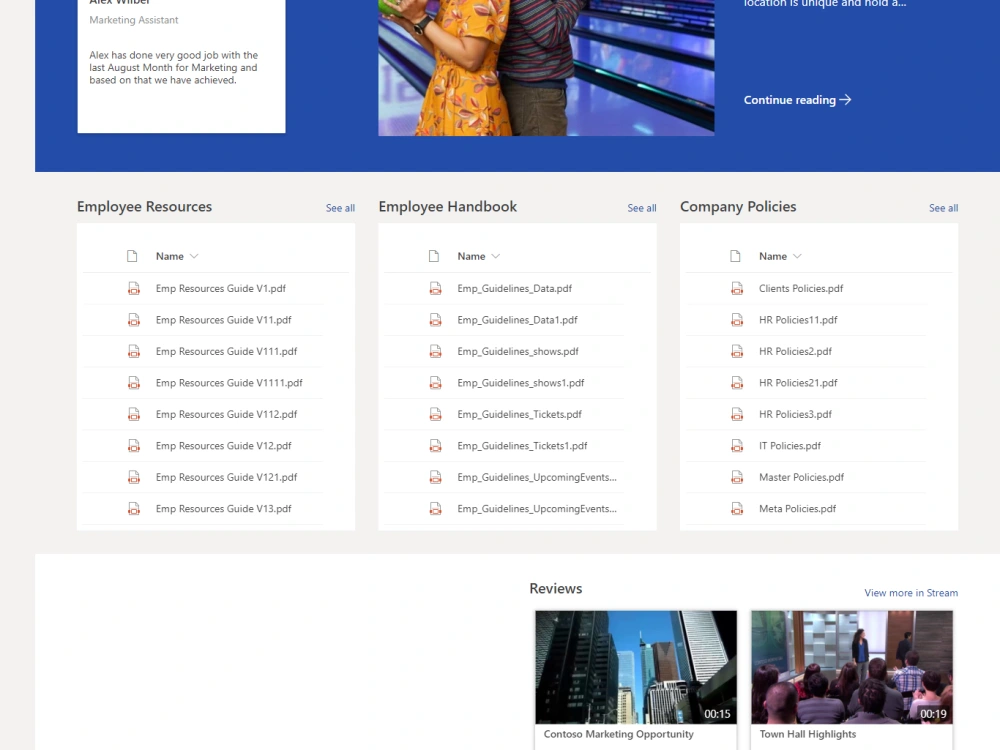Viewport: 1000px width, 750px height.
Task: Click PDF icon of Master Policies.pdf
Action: [737, 477]
